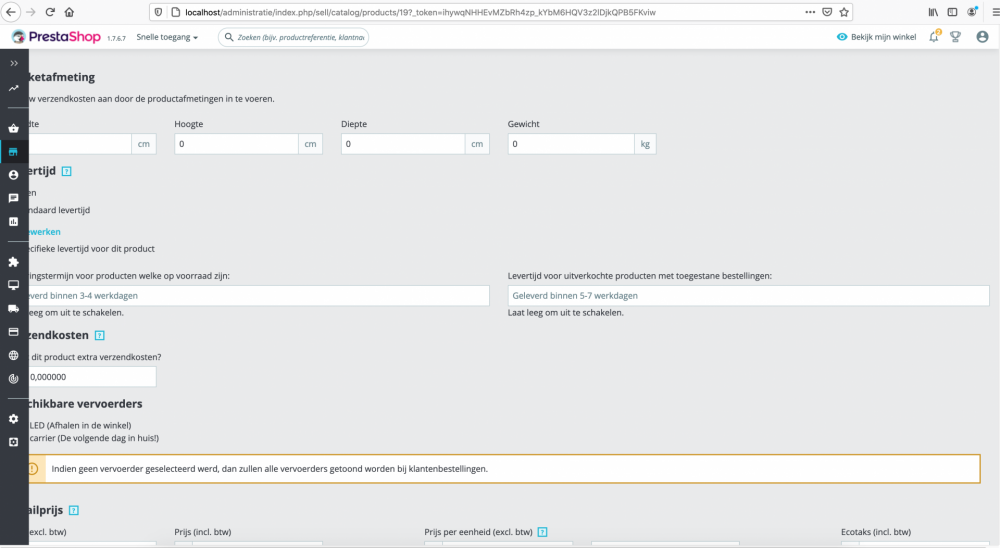Viewport: 1000px width, 548px height.
Task: Open Shipping truck icon in sidebar
Action: point(13,309)
